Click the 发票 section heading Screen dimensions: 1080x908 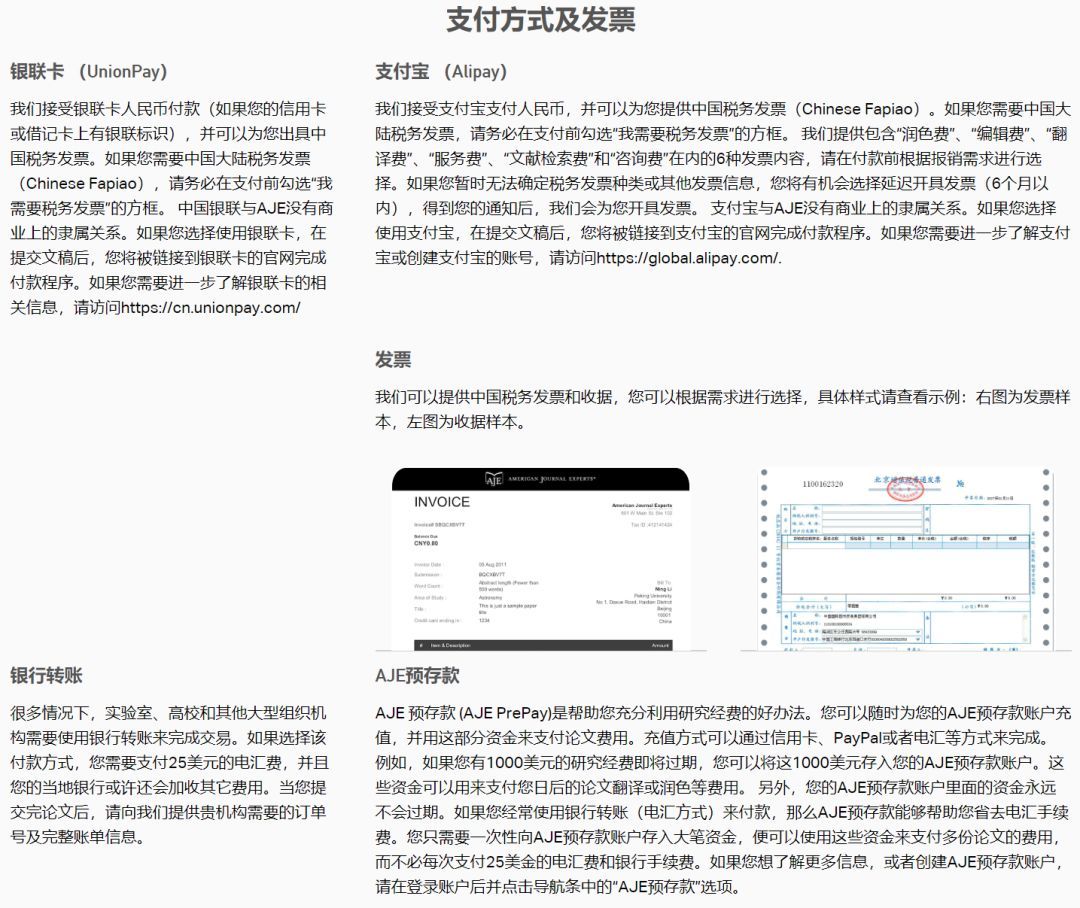393,359
